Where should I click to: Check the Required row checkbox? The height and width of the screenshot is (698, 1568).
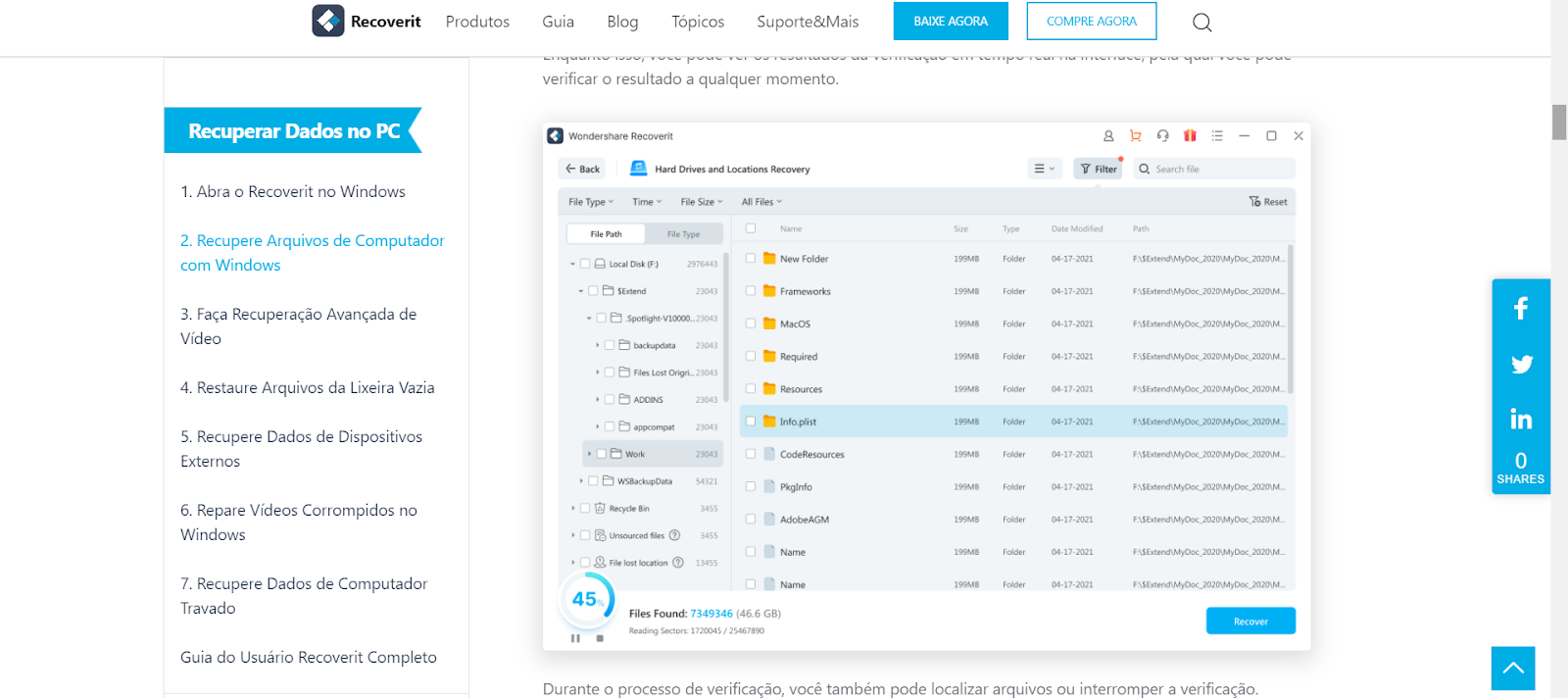pyautogui.click(x=751, y=356)
